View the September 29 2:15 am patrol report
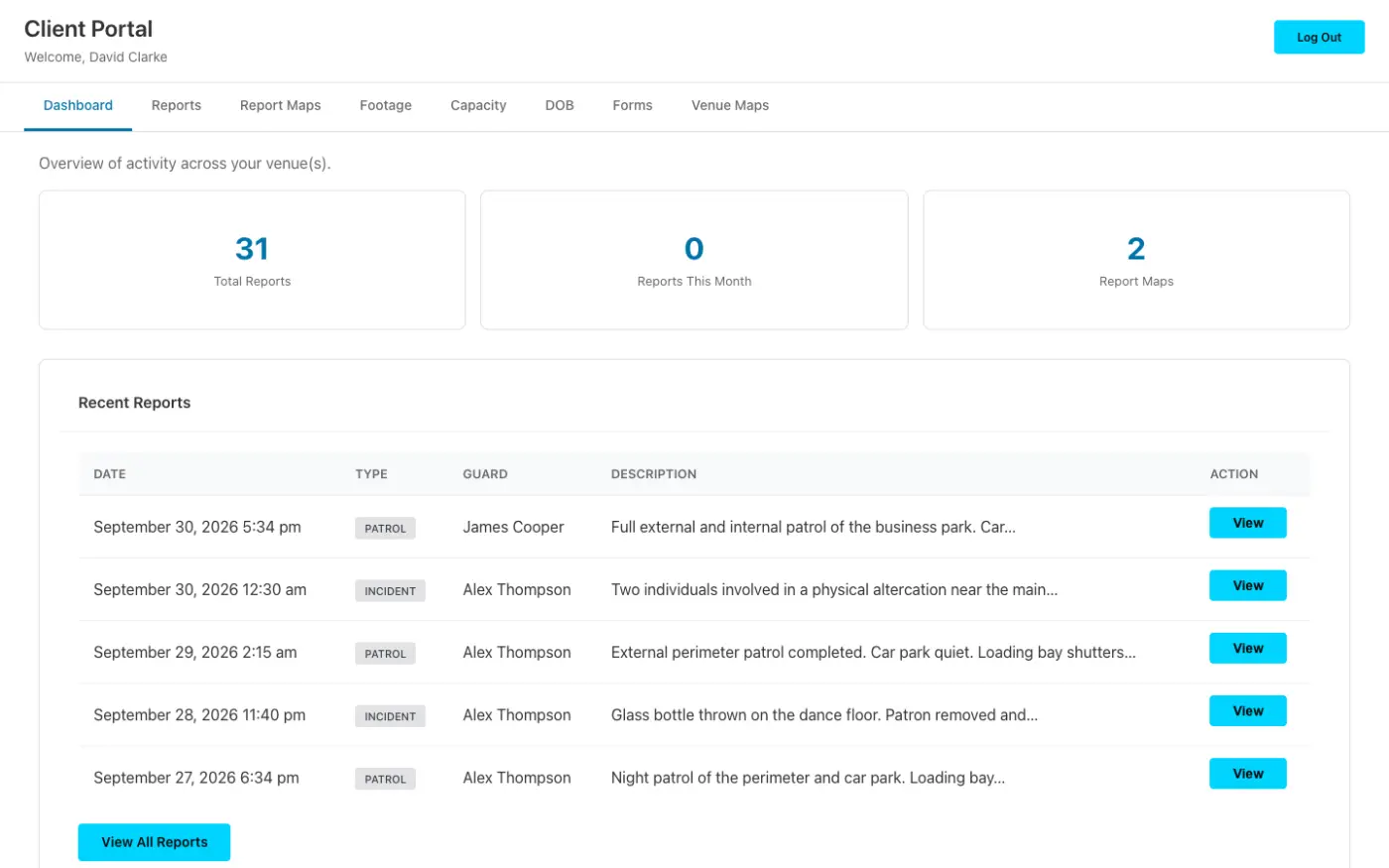Viewport: 1389px width, 868px height. (1247, 648)
